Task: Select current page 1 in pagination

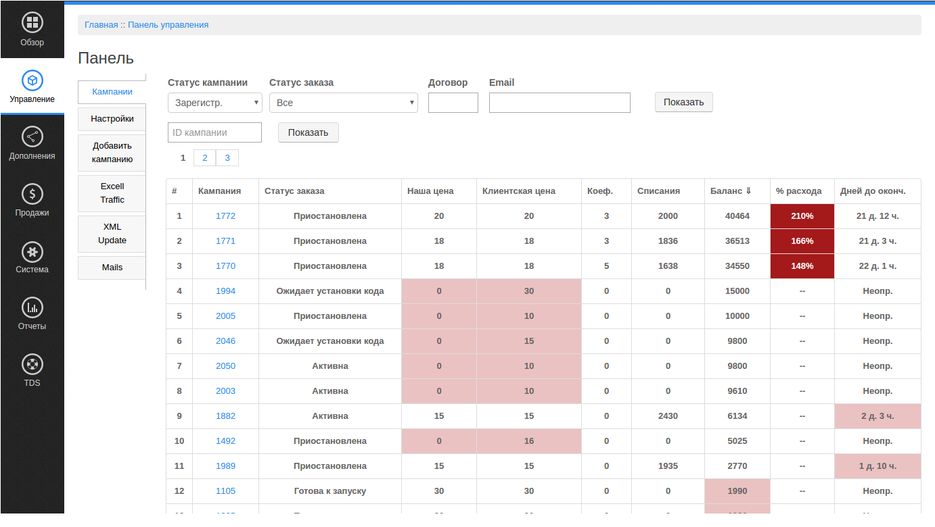Action: 183,157
